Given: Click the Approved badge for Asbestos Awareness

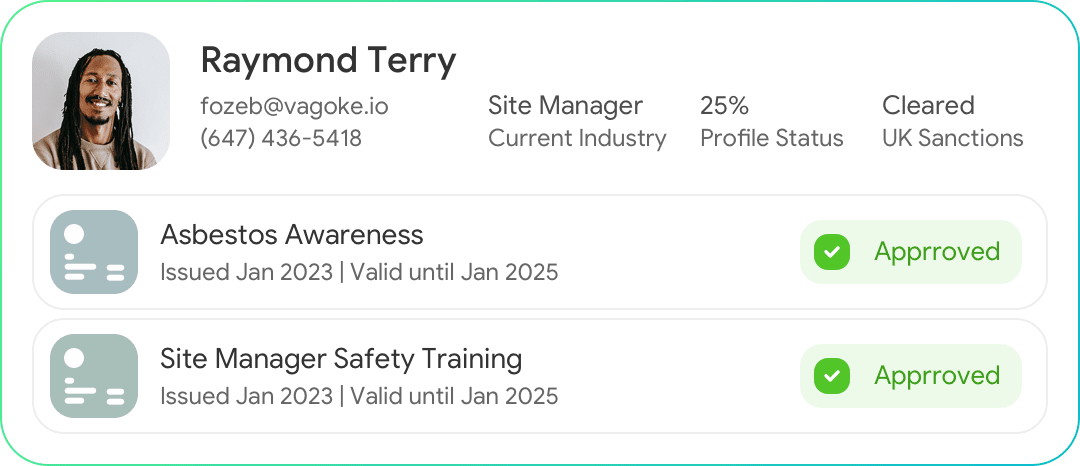Looking at the screenshot, I should pos(910,252).
